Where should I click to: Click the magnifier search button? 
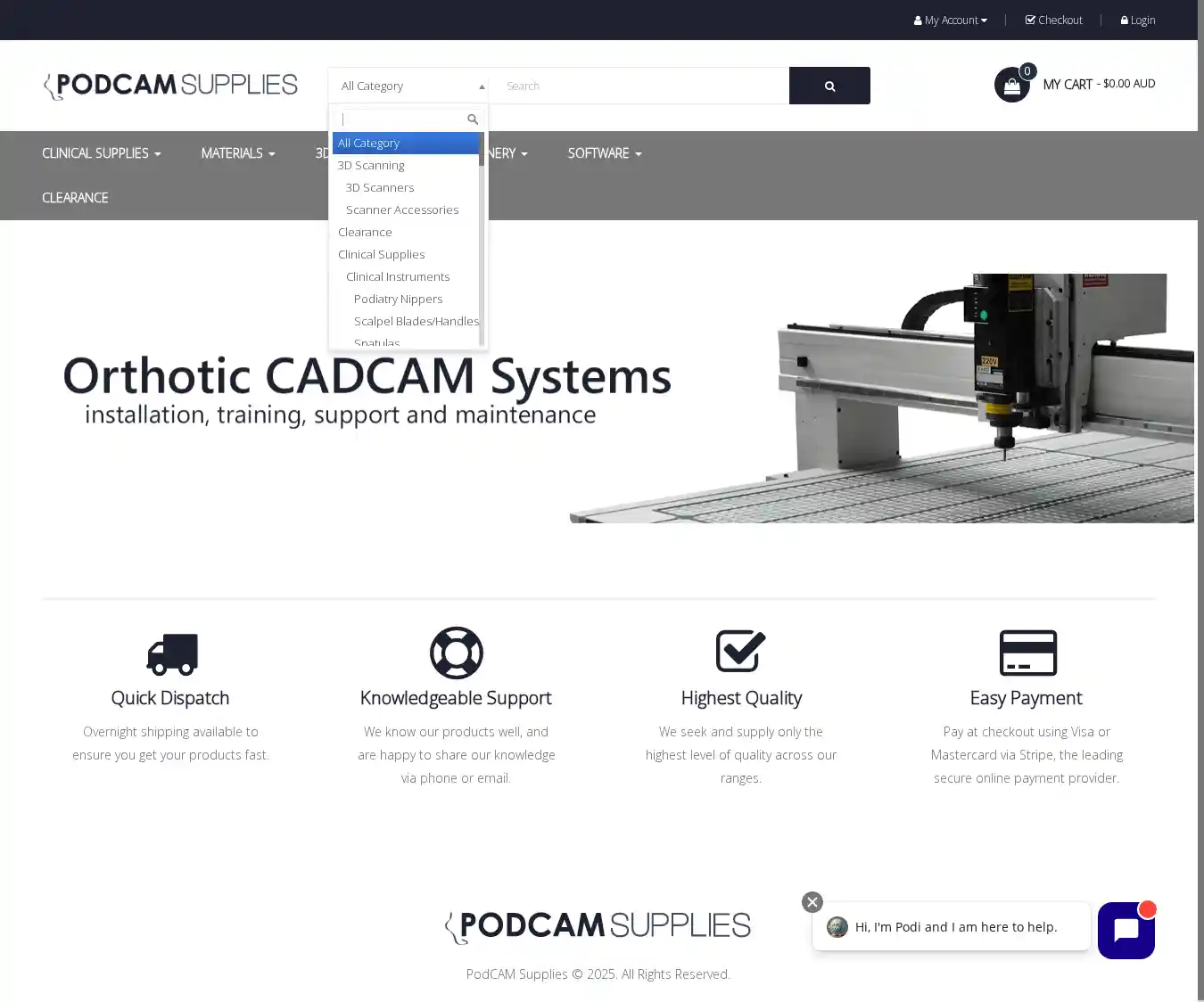[x=829, y=86]
